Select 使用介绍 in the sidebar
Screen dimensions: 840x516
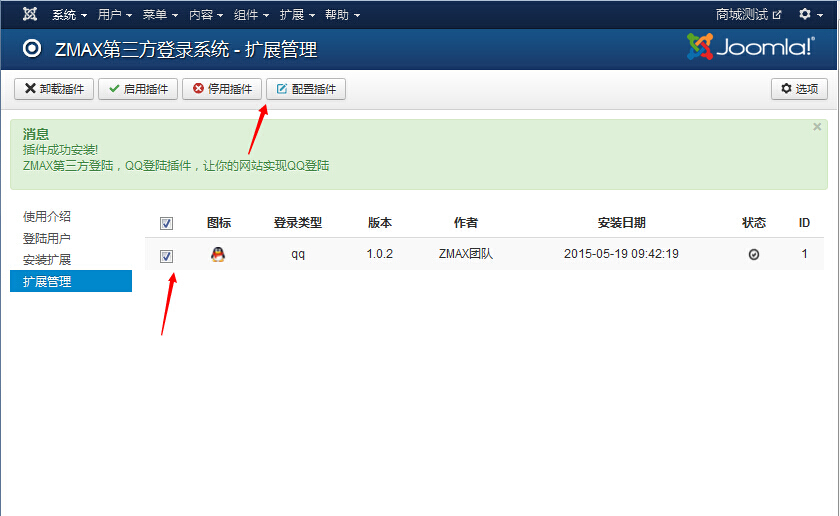pos(47,217)
